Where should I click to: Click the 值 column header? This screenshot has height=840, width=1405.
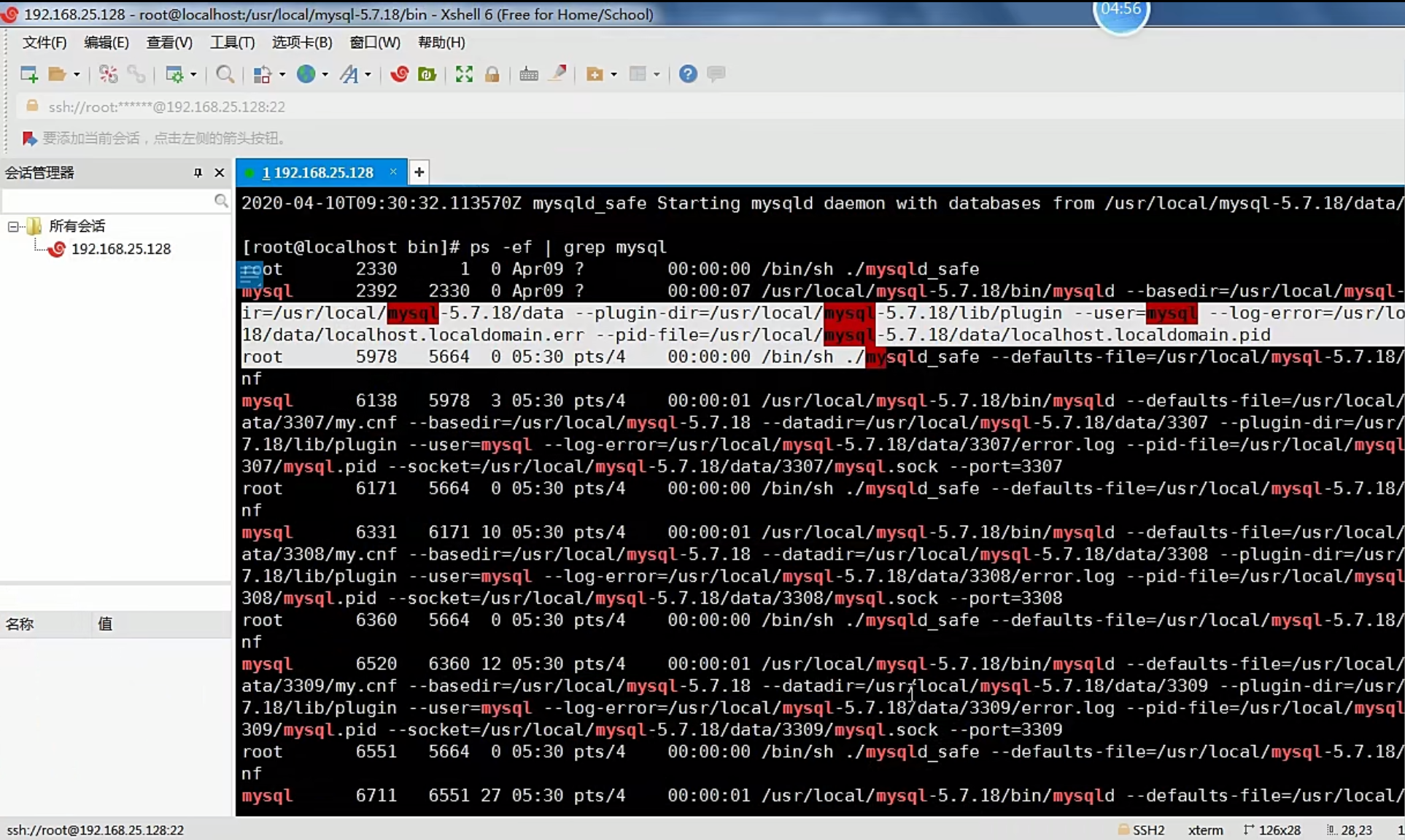(x=162, y=624)
